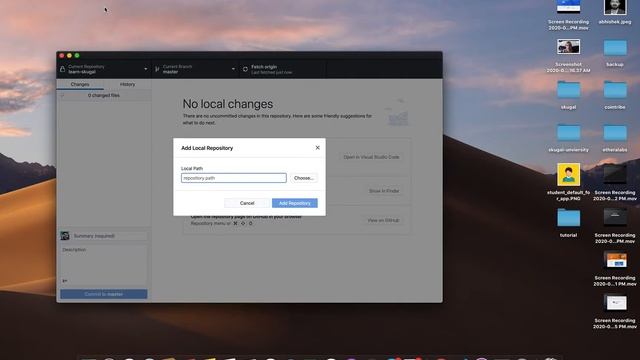Select the skugal-university folder

(x=568, y=138)
